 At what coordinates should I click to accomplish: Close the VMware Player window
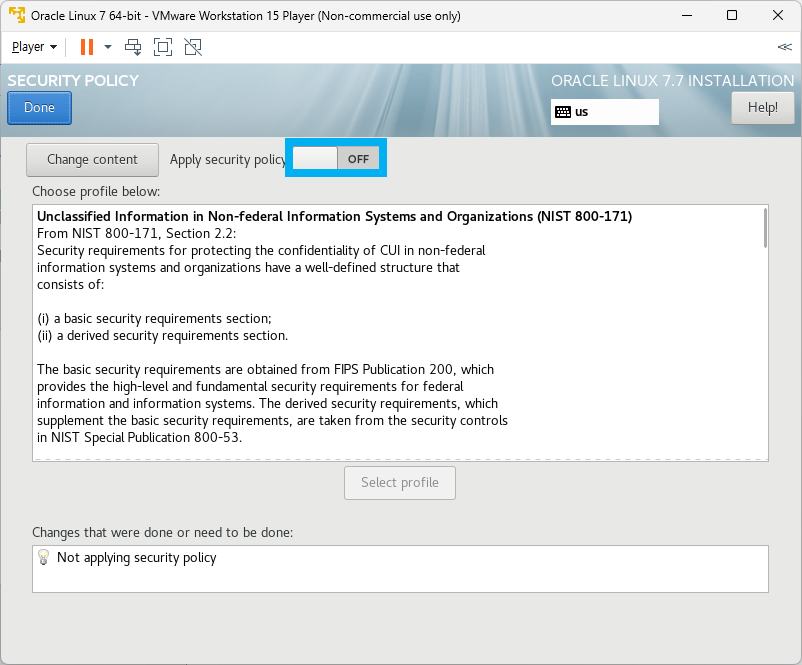coord(777,15)
